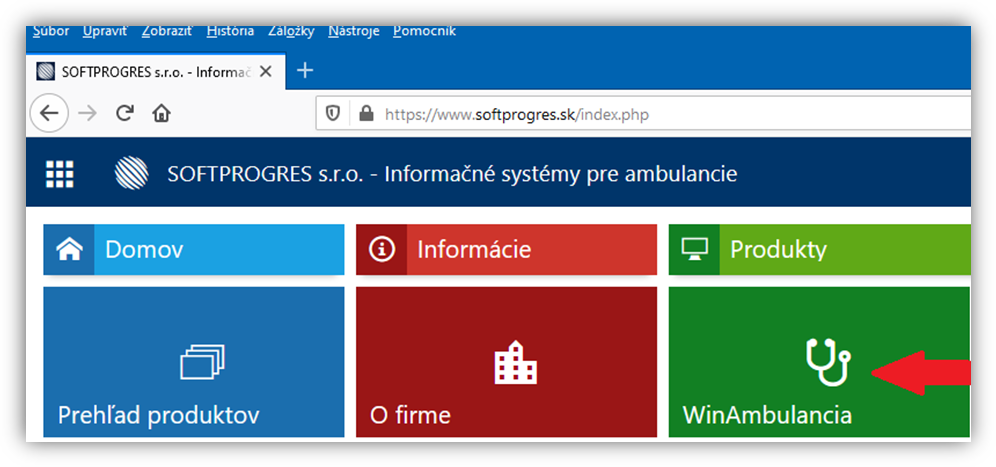Screen dimensions: 996x467
Task: Open the Upraviť menu
Action: 105,31
